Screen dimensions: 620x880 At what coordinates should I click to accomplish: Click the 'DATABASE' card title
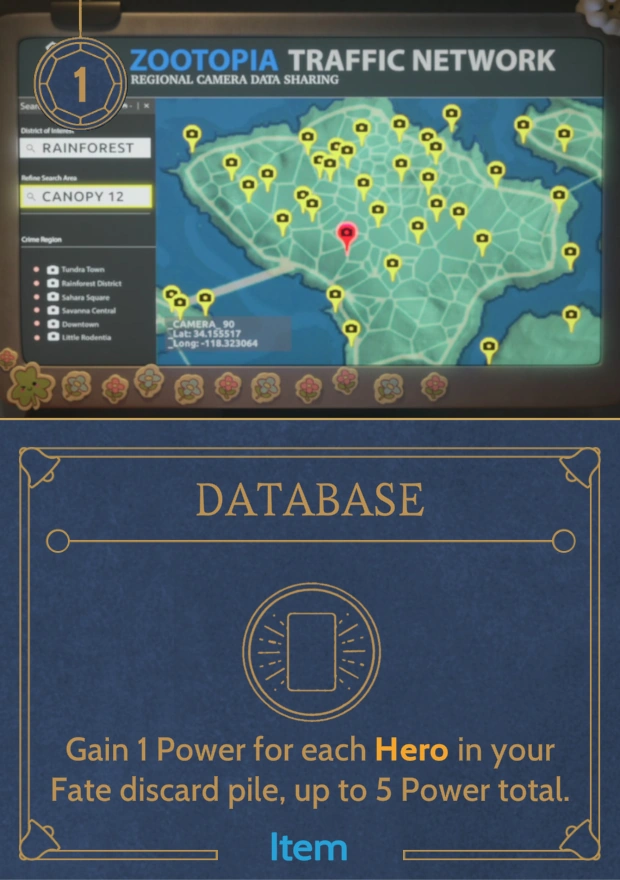[x=310, y=499]
